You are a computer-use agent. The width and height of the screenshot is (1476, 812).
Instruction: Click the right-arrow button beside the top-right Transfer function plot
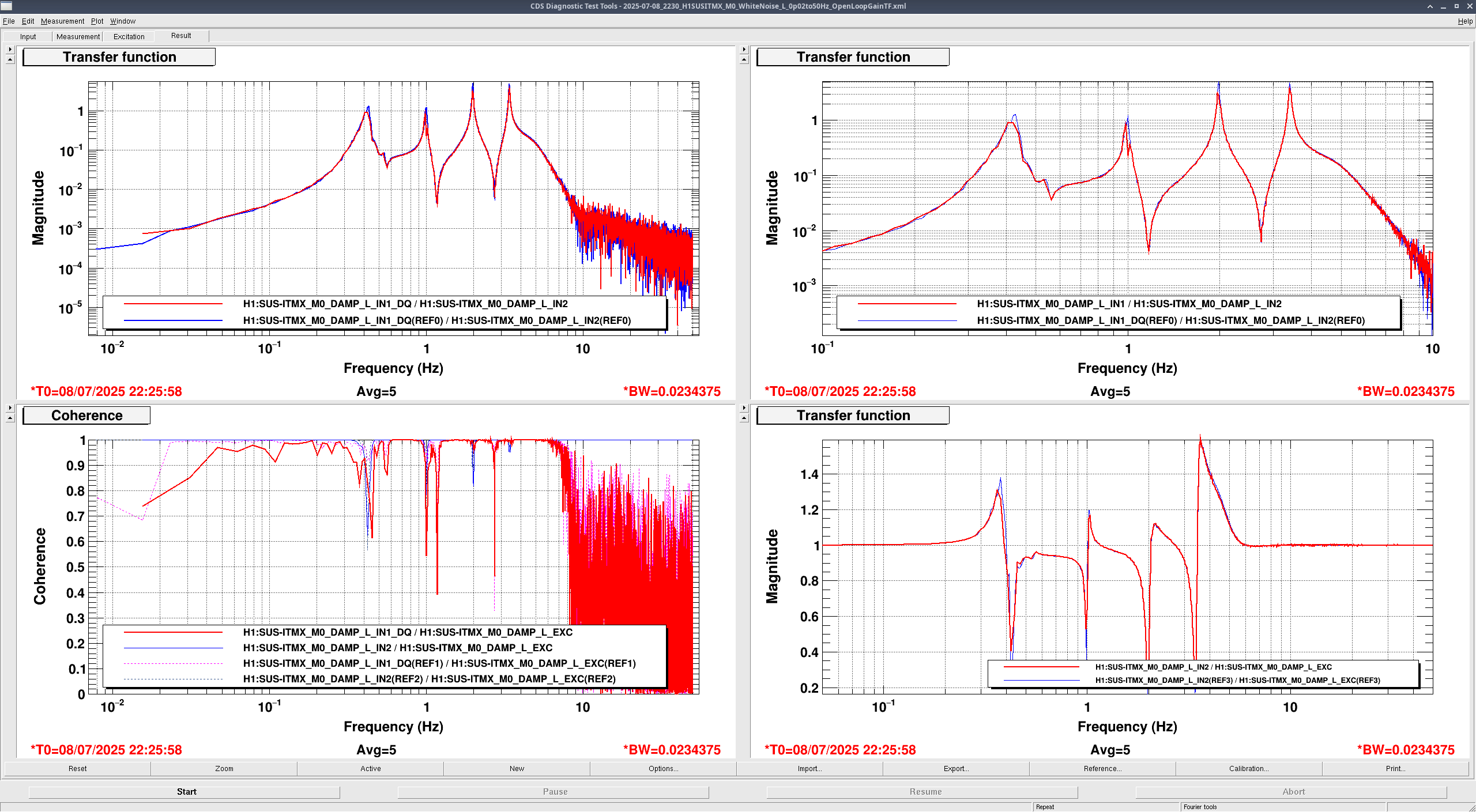pyautogui.click(x=744, y=50)
